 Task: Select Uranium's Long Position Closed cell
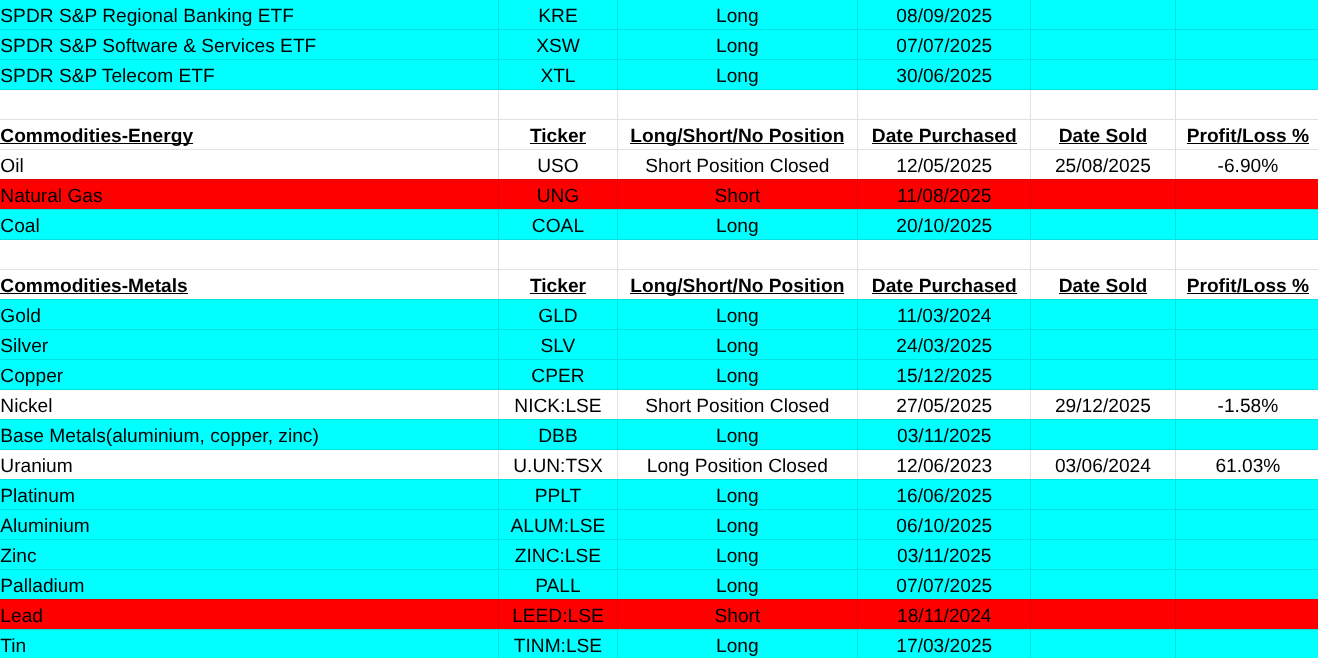tap(737, 466)
